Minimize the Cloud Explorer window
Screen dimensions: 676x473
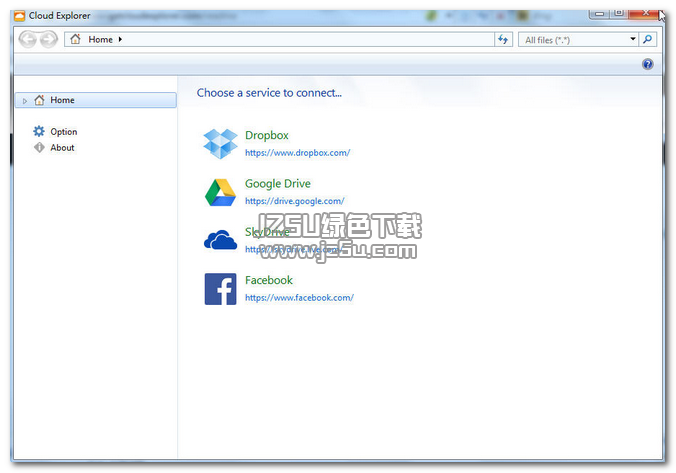599,14
